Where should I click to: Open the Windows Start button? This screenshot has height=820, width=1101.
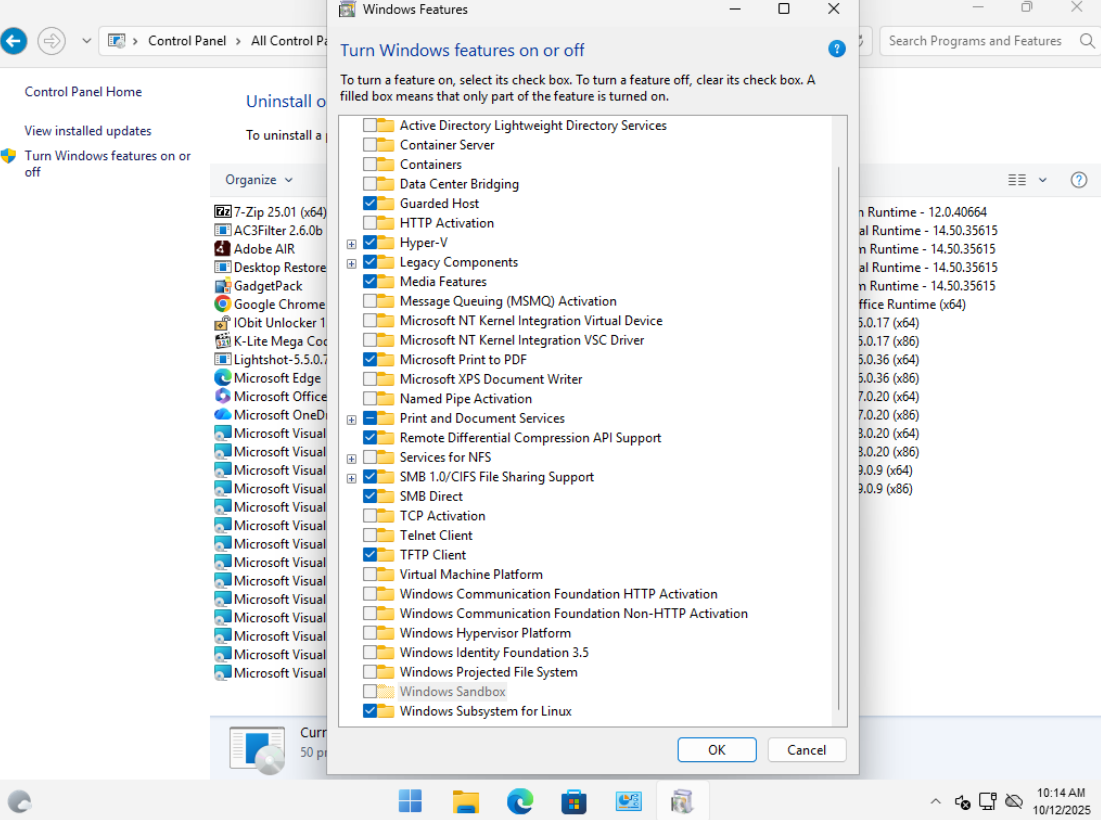tap(410, 801)
